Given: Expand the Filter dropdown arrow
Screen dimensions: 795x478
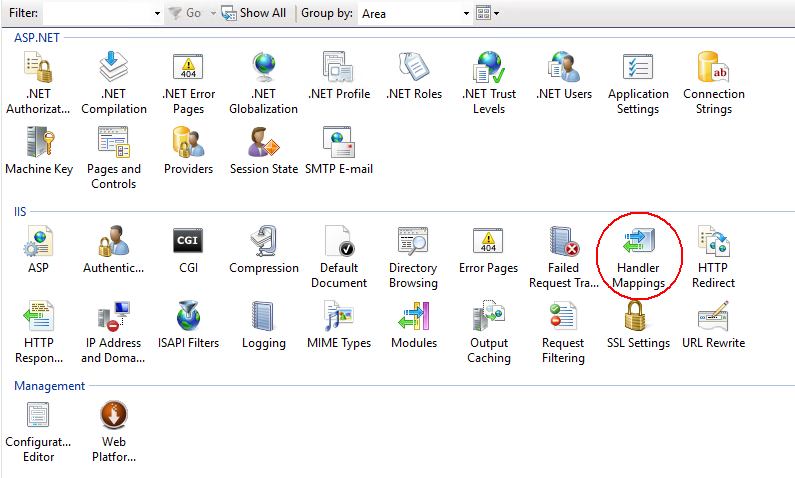Looking at the screenshot, I should coord(157,13).
